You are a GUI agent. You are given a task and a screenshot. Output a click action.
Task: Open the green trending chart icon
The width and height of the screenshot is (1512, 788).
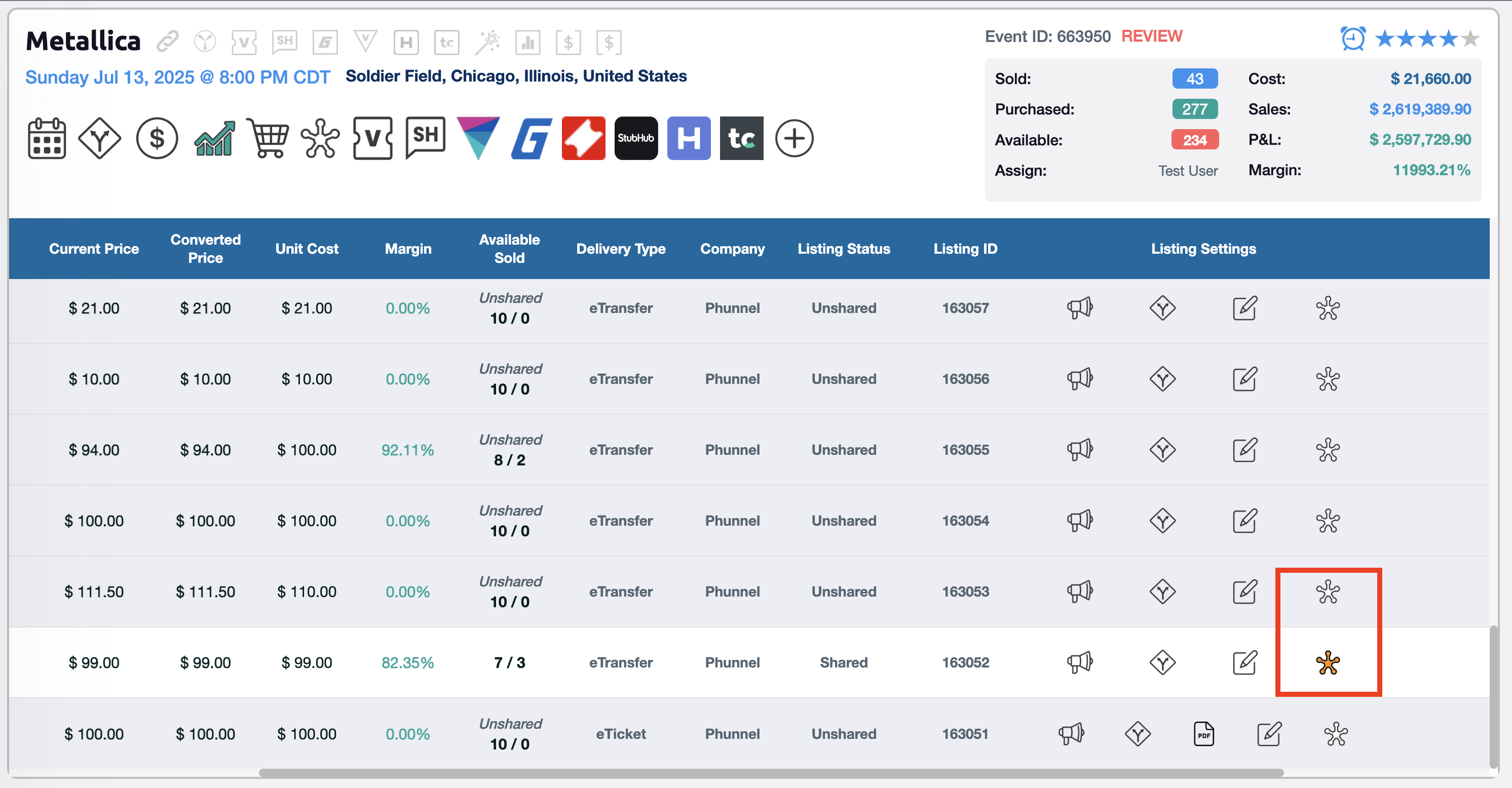(214, 138)
